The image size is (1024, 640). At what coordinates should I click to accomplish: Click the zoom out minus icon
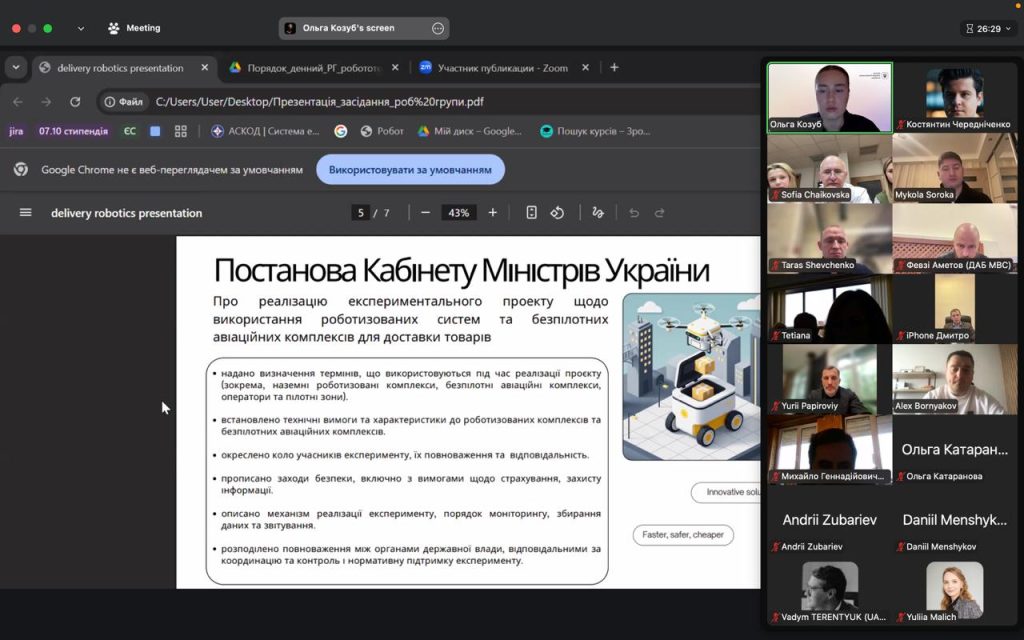(x=425, y=213)
